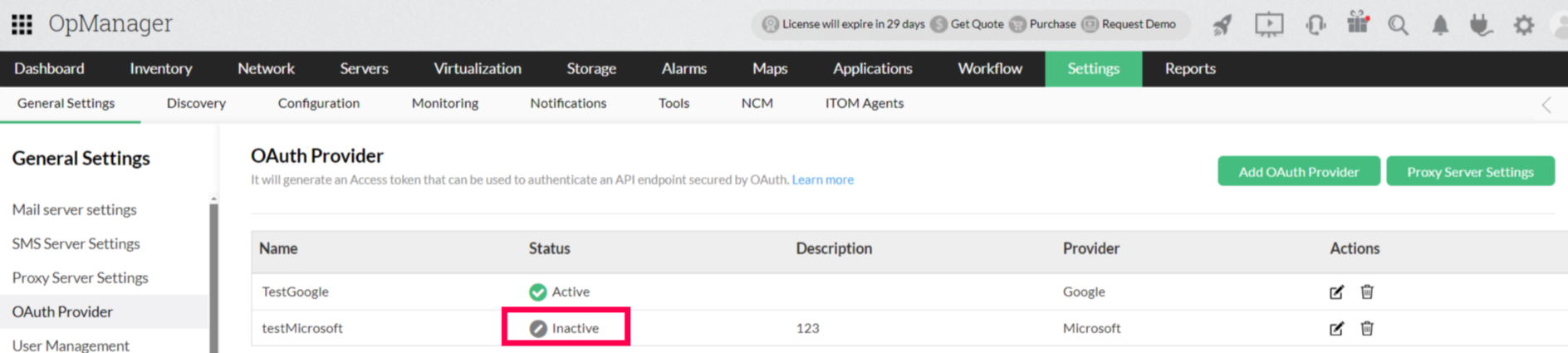Click the Proxy Server Settings button
This screenshot has height=353, width=1568.
click(1470, 171)
